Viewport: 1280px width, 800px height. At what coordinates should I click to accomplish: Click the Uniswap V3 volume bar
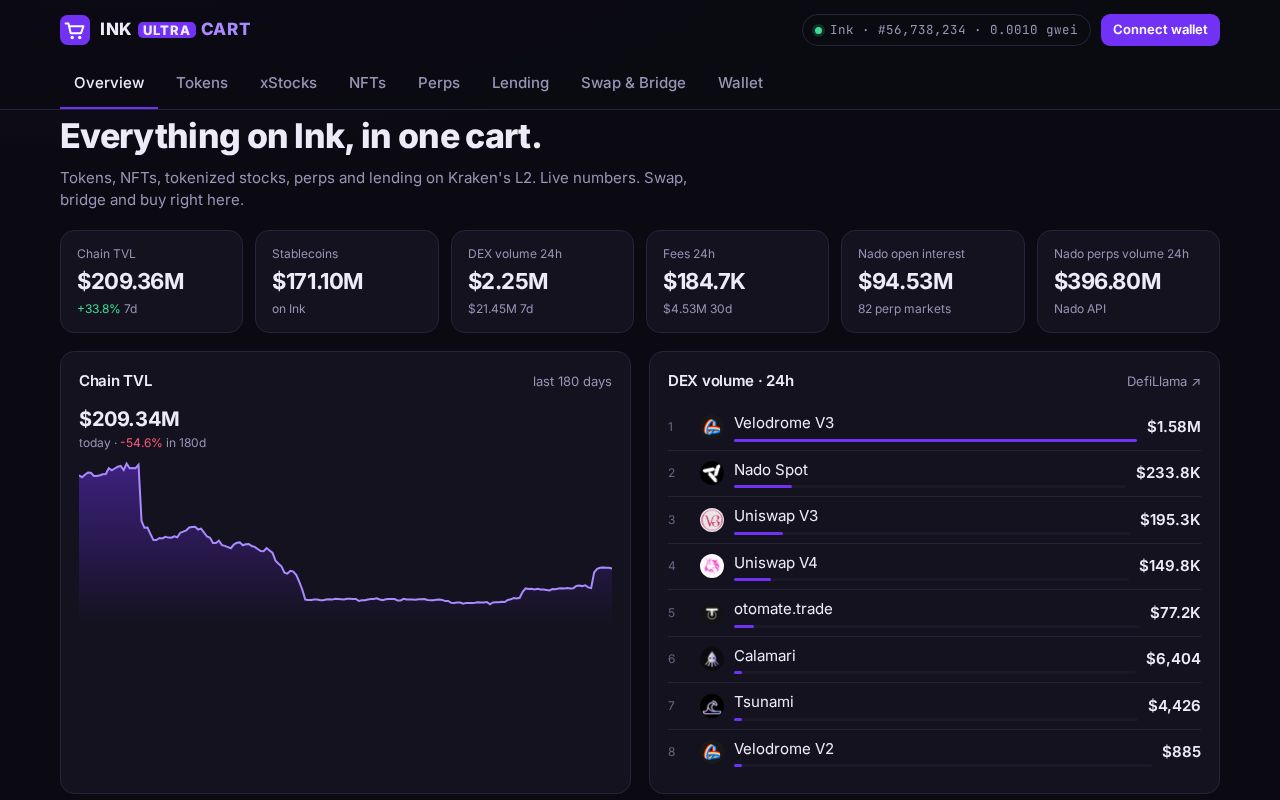pyautogui.click(x=931, y=533)
